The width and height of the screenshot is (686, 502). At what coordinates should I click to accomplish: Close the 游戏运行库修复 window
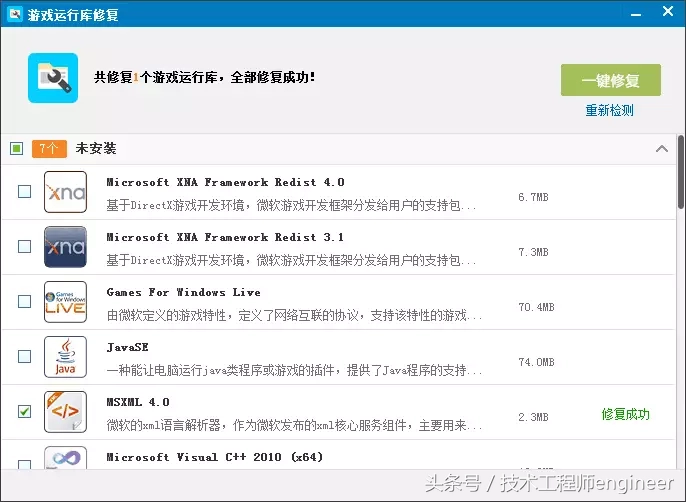pyautogui.click(x=668, y=11)
